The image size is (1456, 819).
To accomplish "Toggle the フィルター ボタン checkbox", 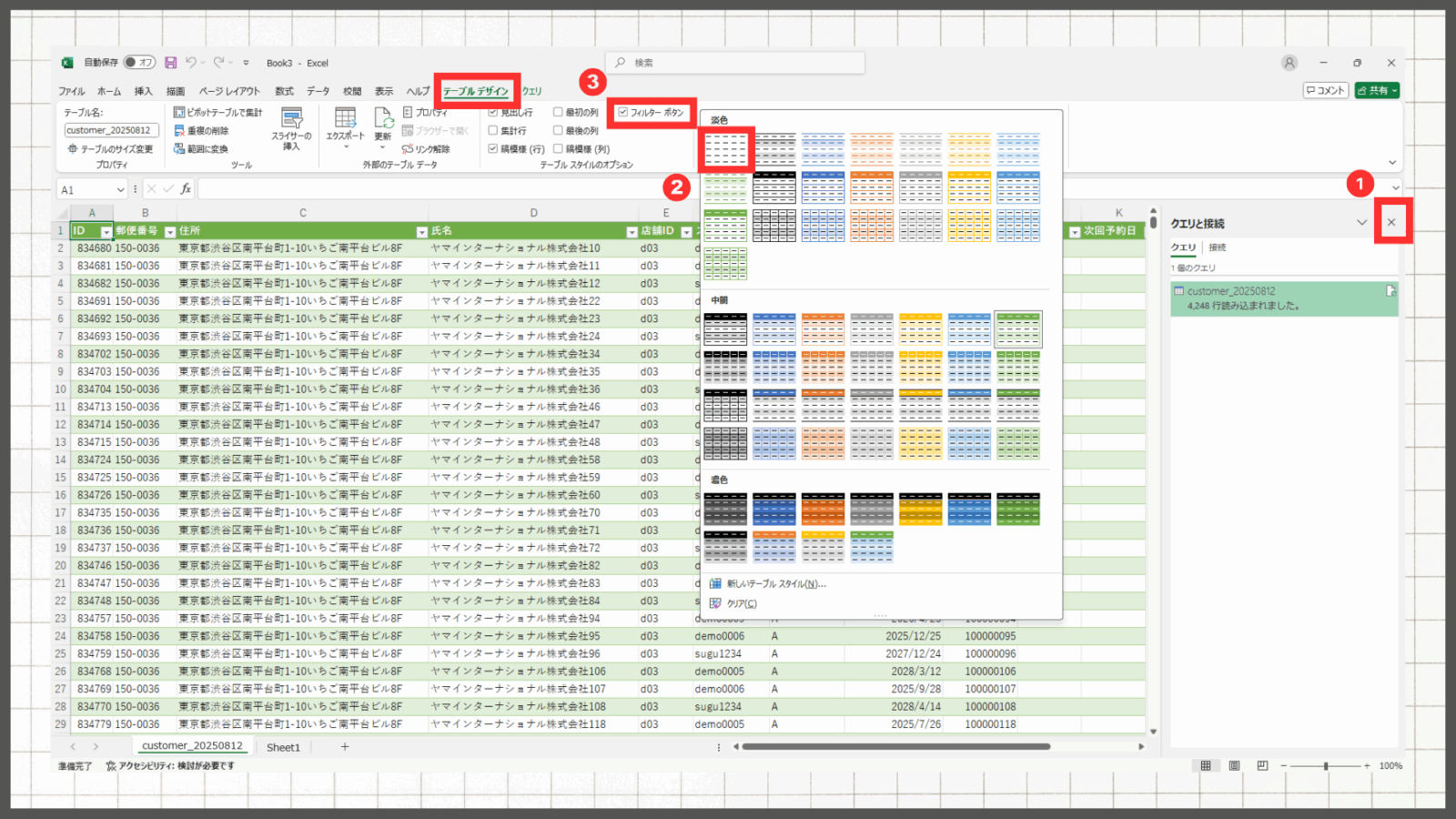I will [623, 113].
